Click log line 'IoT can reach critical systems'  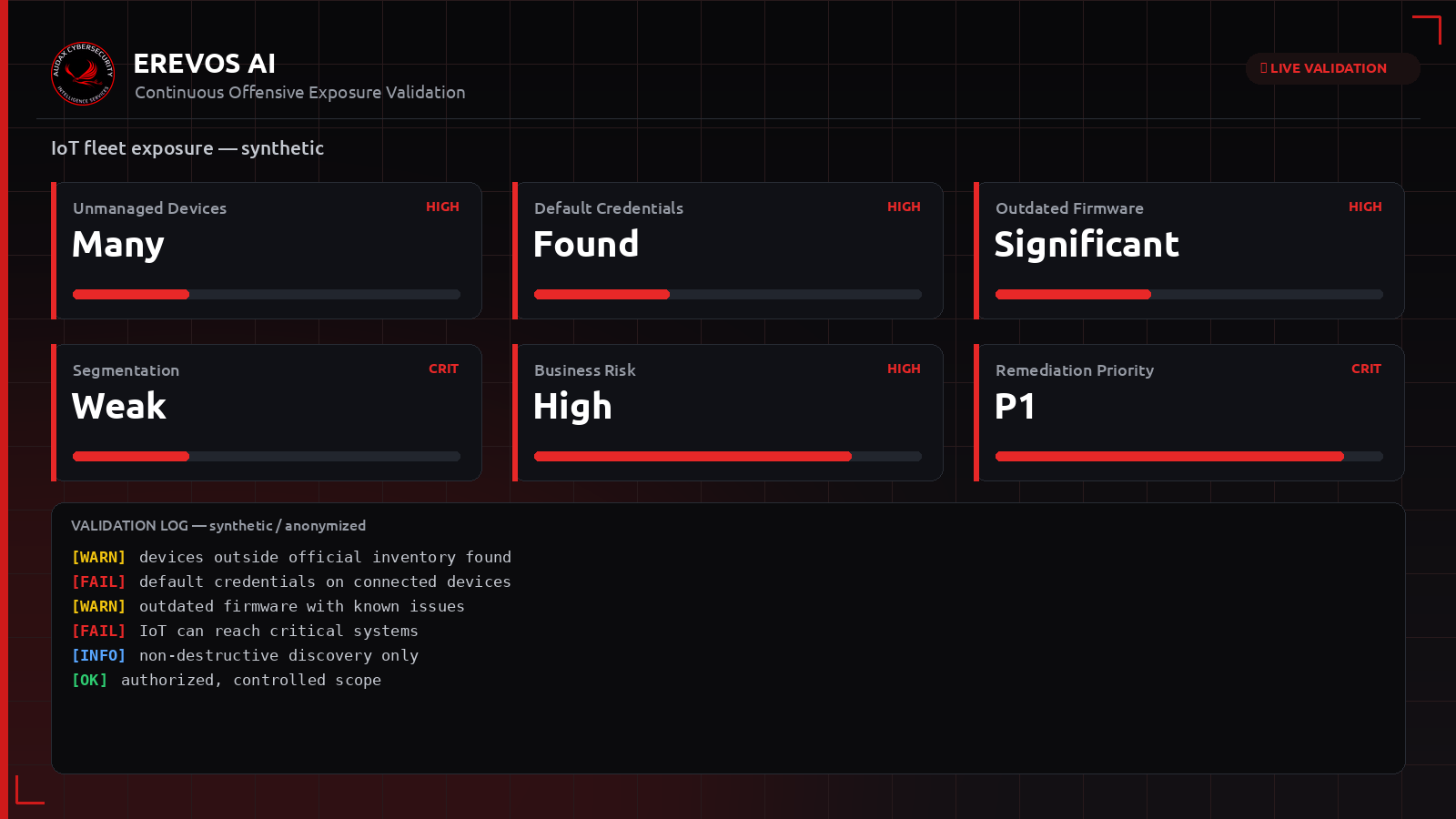pyautogui.click(x=278, y=631)
